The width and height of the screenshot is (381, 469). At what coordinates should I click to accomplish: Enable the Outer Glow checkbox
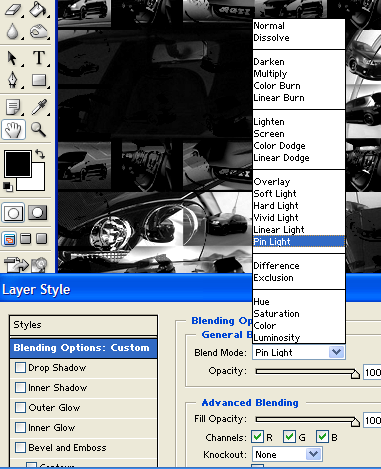click(20, 408)
